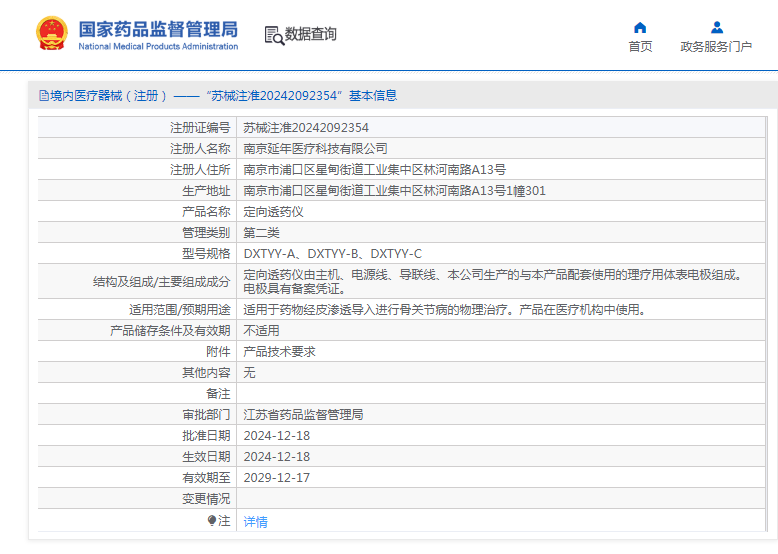Select approval department 江苏省药品监督管理局

pos(303,415)
